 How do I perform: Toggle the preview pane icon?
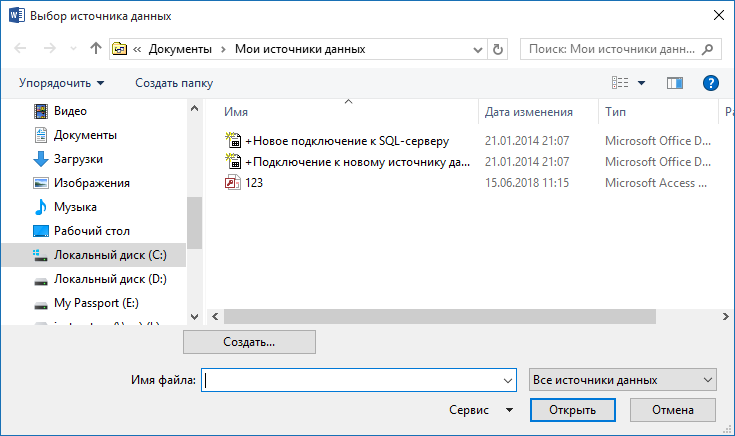(x=675, y=83)
